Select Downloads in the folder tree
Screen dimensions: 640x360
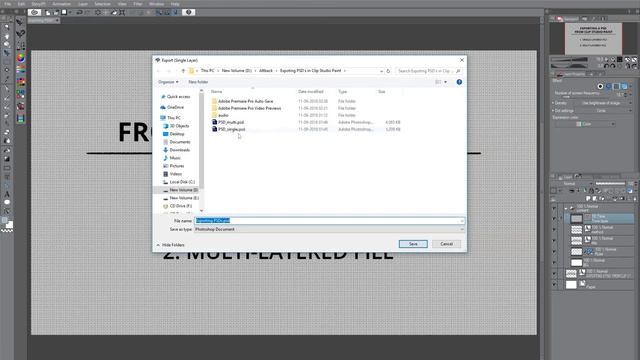point(176,150)
